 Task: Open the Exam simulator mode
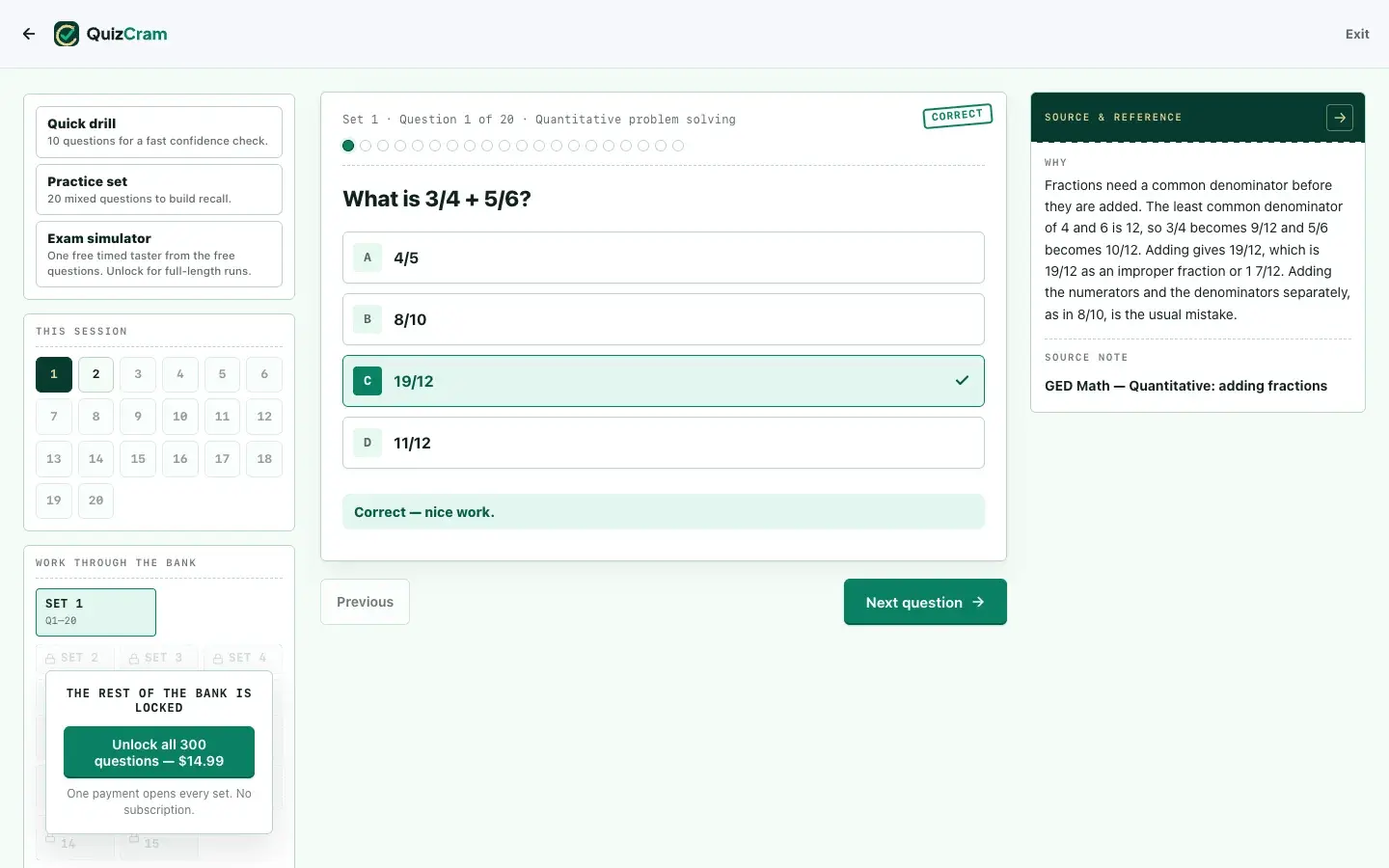point(159,255)
